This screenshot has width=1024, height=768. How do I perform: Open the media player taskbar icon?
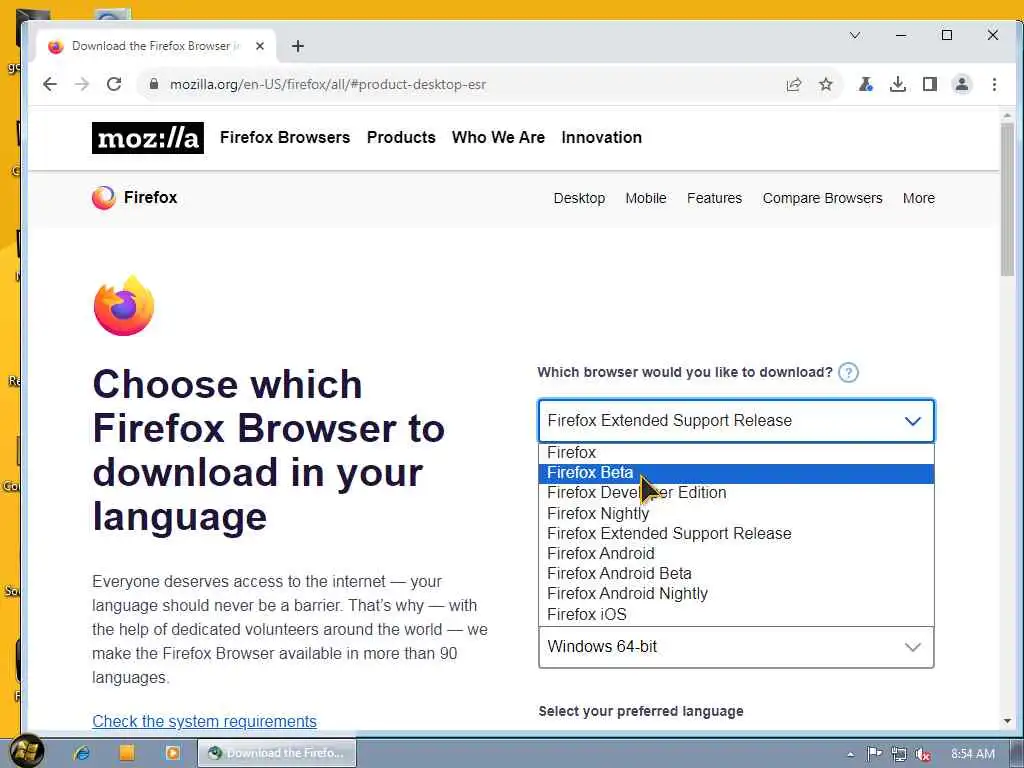(172, 753)
